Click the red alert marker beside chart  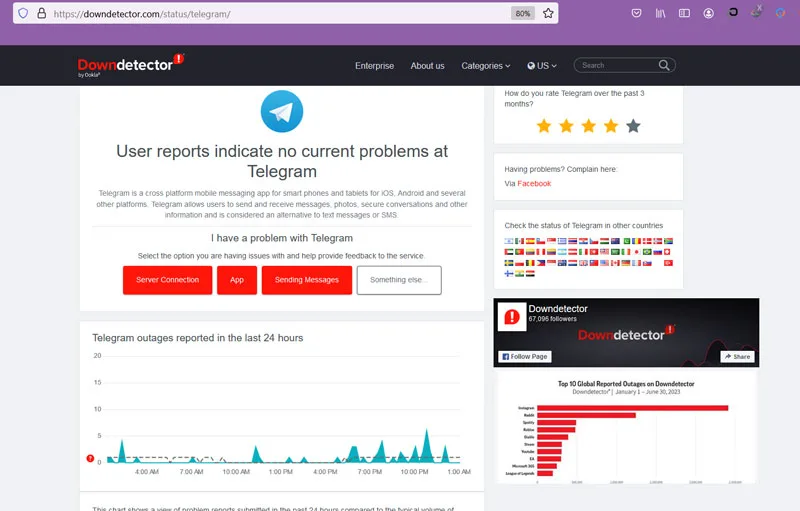tap(90, 458)
